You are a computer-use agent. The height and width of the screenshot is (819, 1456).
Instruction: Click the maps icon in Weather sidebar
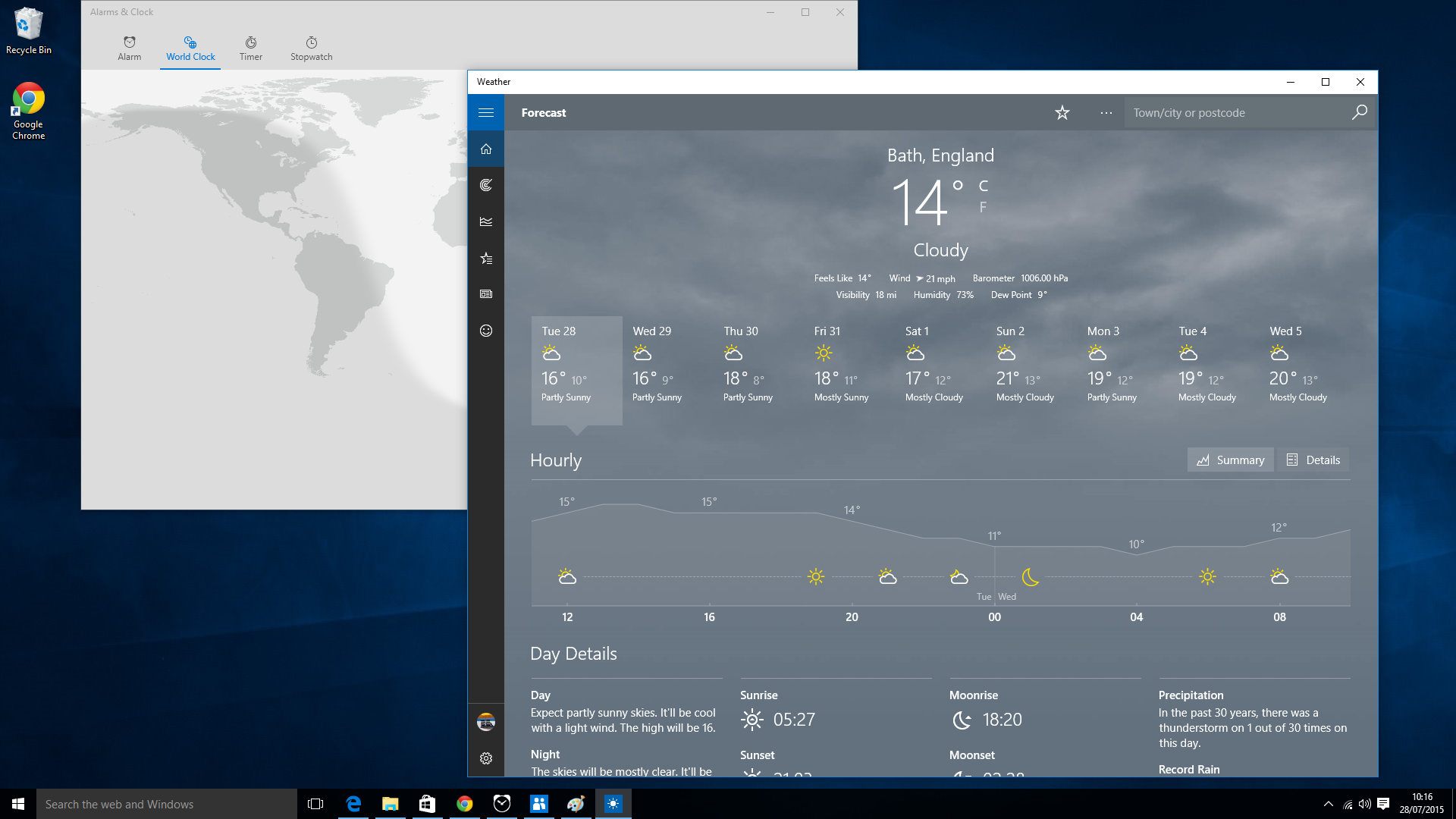click(x=486, y=184)
